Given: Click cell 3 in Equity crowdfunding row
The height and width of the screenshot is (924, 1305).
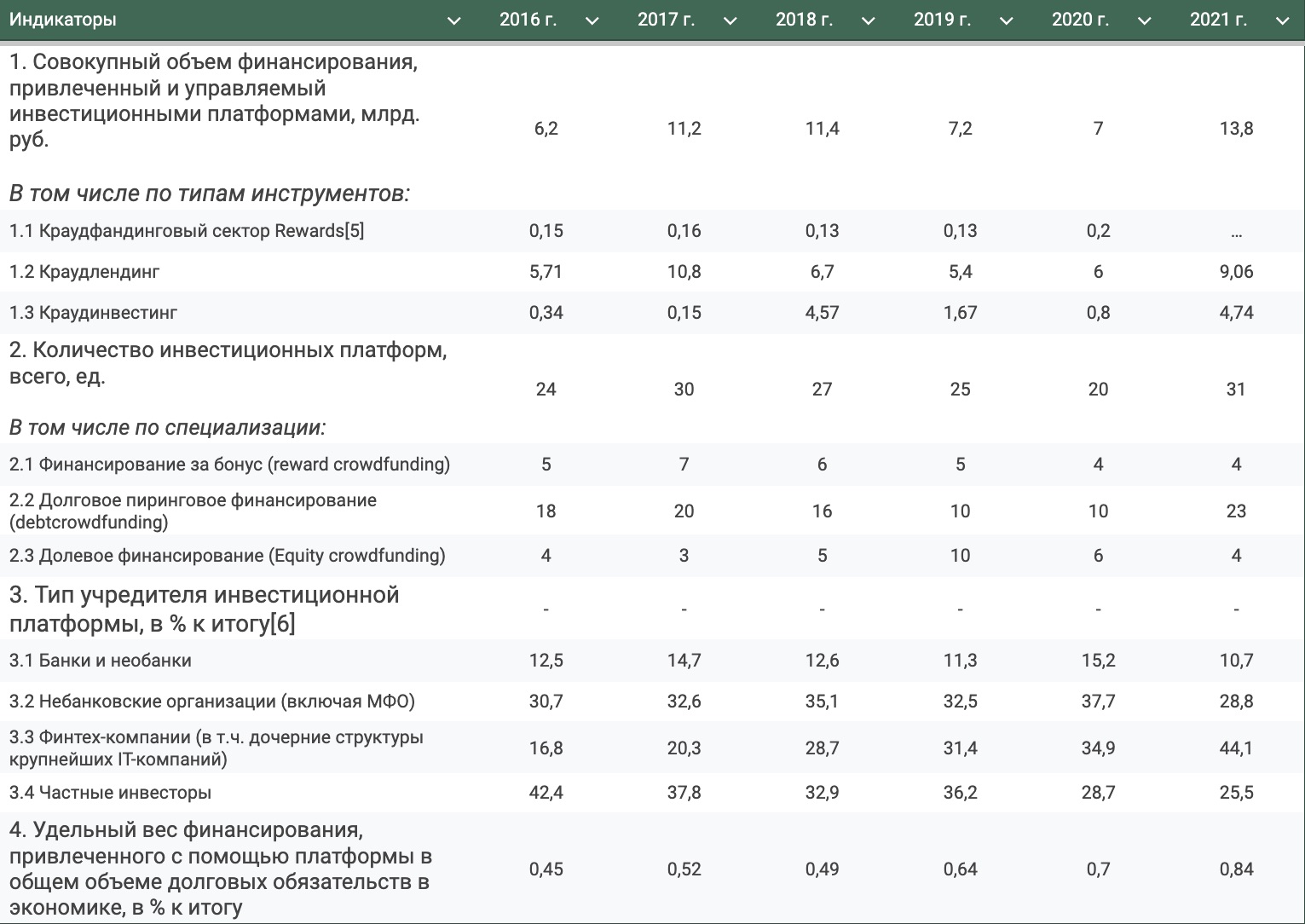Looking at the screenshot, I should [x=684, y=556].
